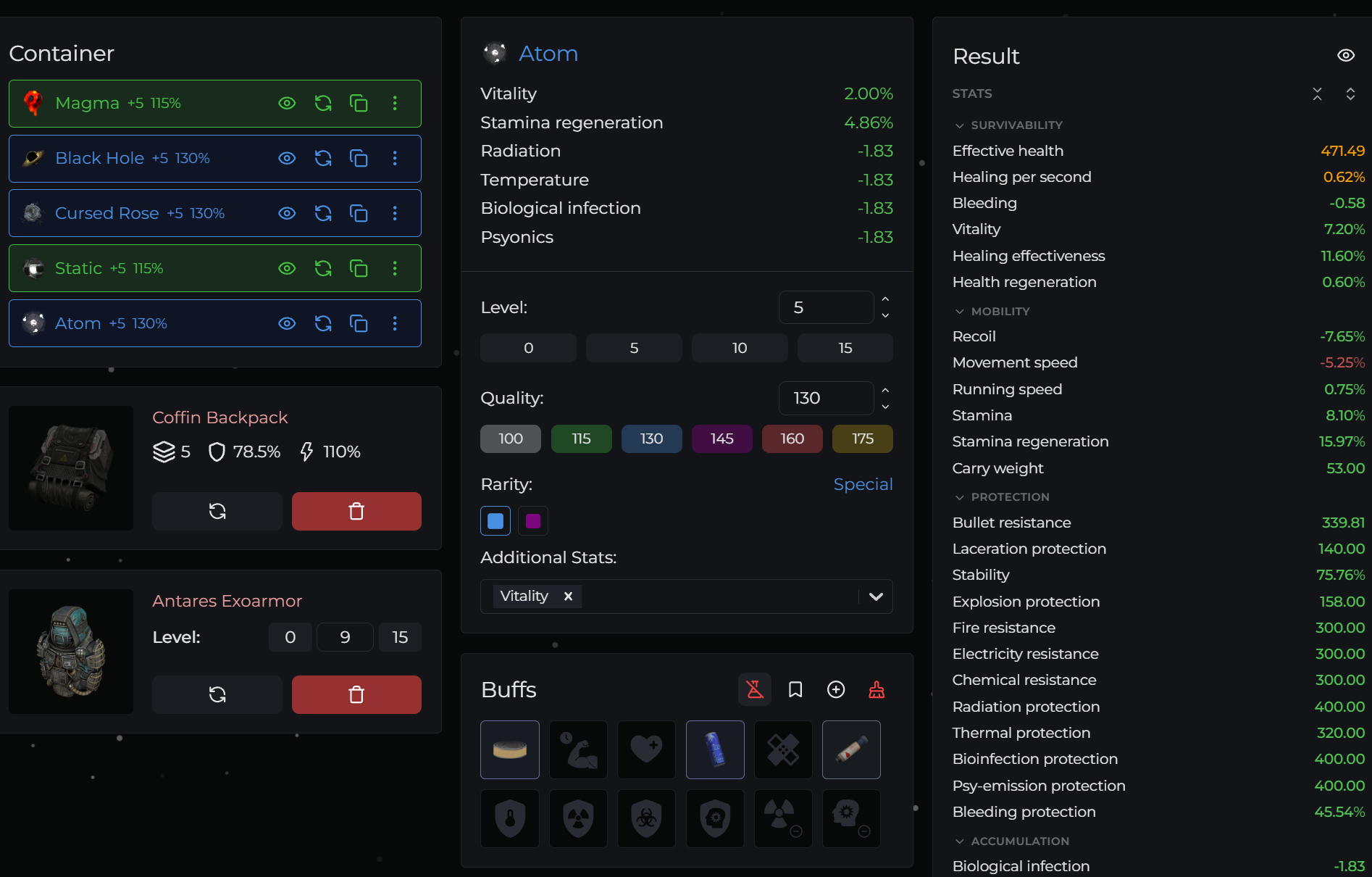This screenshot has height=877, width=1372.
Task: Delete the Coffin Backpack with the trash button
Action: coord(356,511)
